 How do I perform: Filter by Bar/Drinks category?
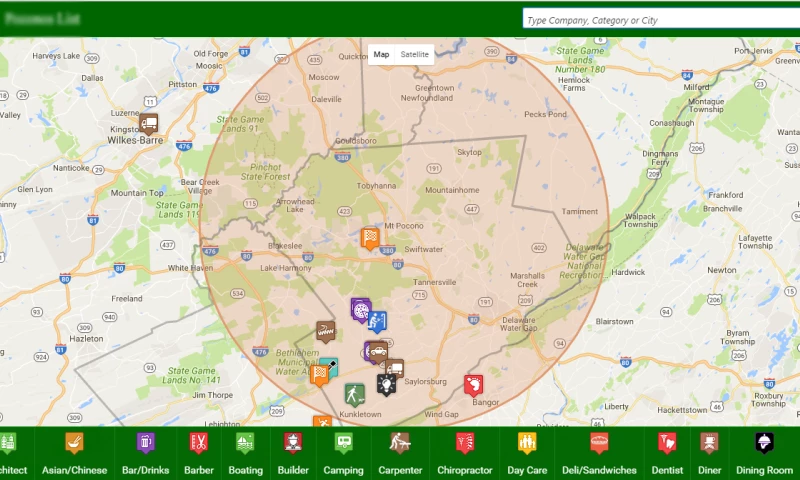point(145,453)
